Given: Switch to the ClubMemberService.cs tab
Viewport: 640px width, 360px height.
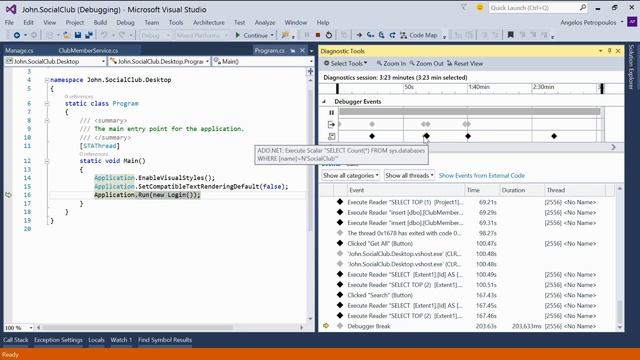Looking at the screenshot, I should [x=88, y=51].
